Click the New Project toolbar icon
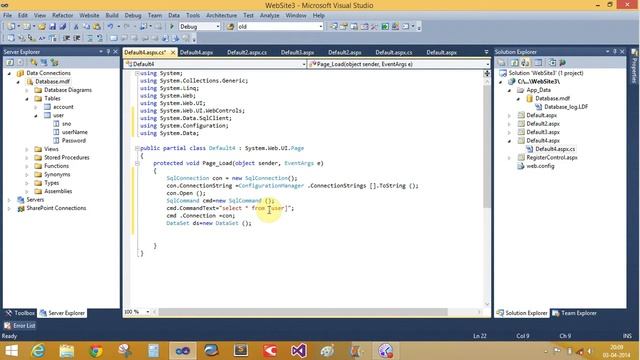The width and height of the screenshot is (640, 360). (11, 27)
